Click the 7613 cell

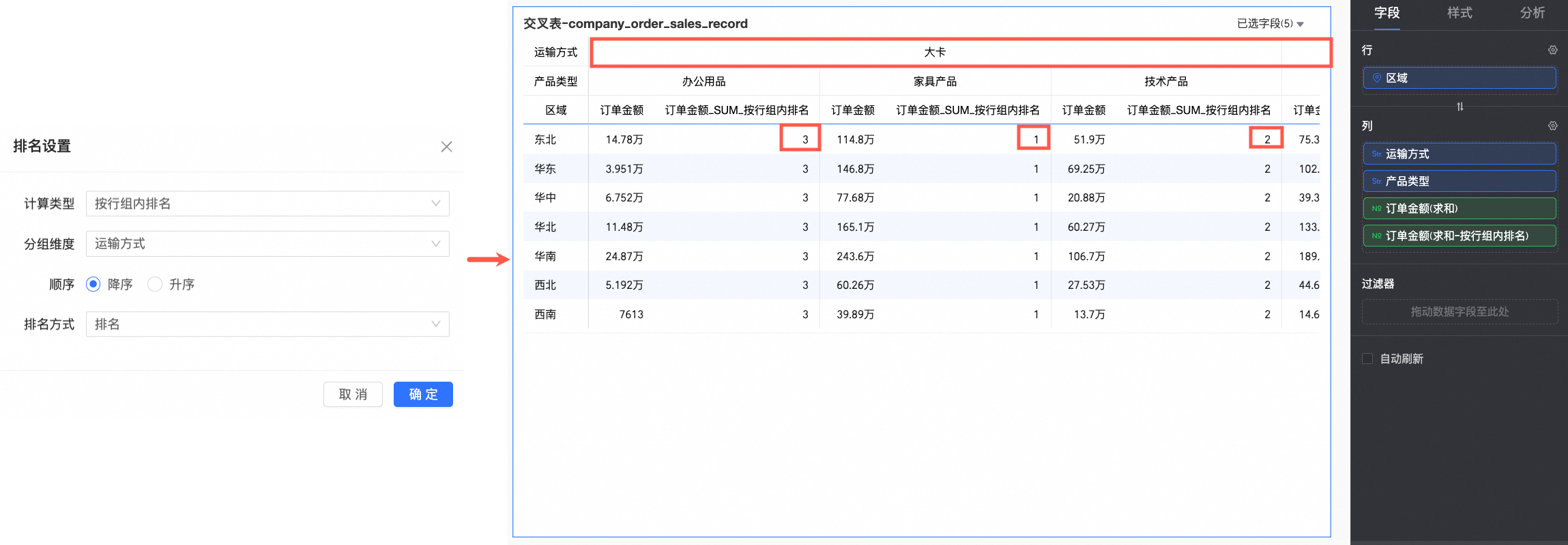coord(631,314)
